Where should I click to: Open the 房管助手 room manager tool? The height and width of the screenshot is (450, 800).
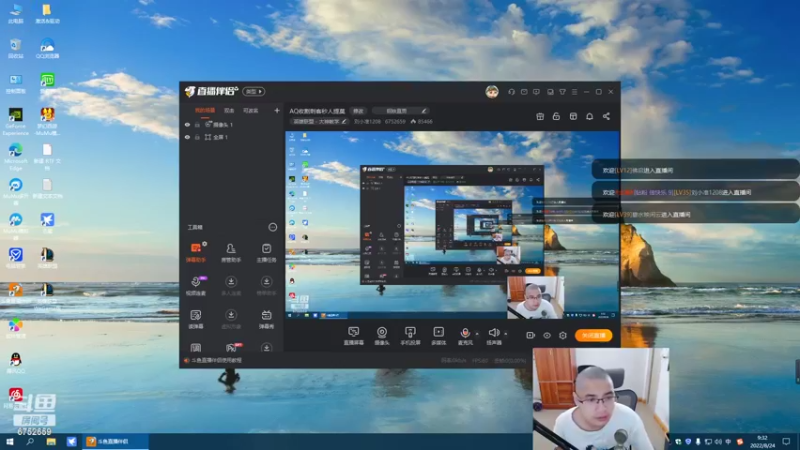(x=231, y=253)
